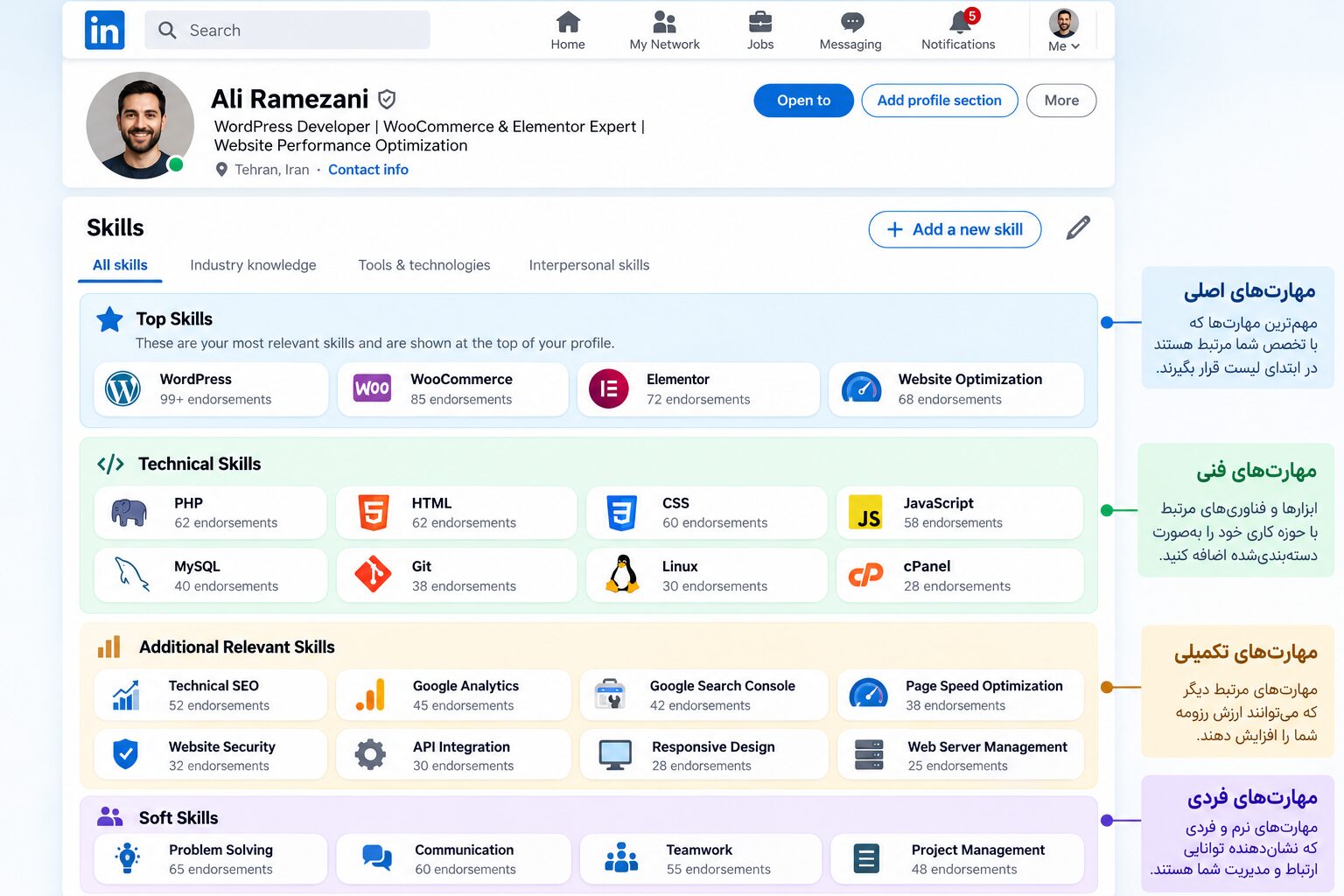Open the 'Open to' options
This screenshot has width=1344, height=896.
pyautogui.click(x=804, y=101)
